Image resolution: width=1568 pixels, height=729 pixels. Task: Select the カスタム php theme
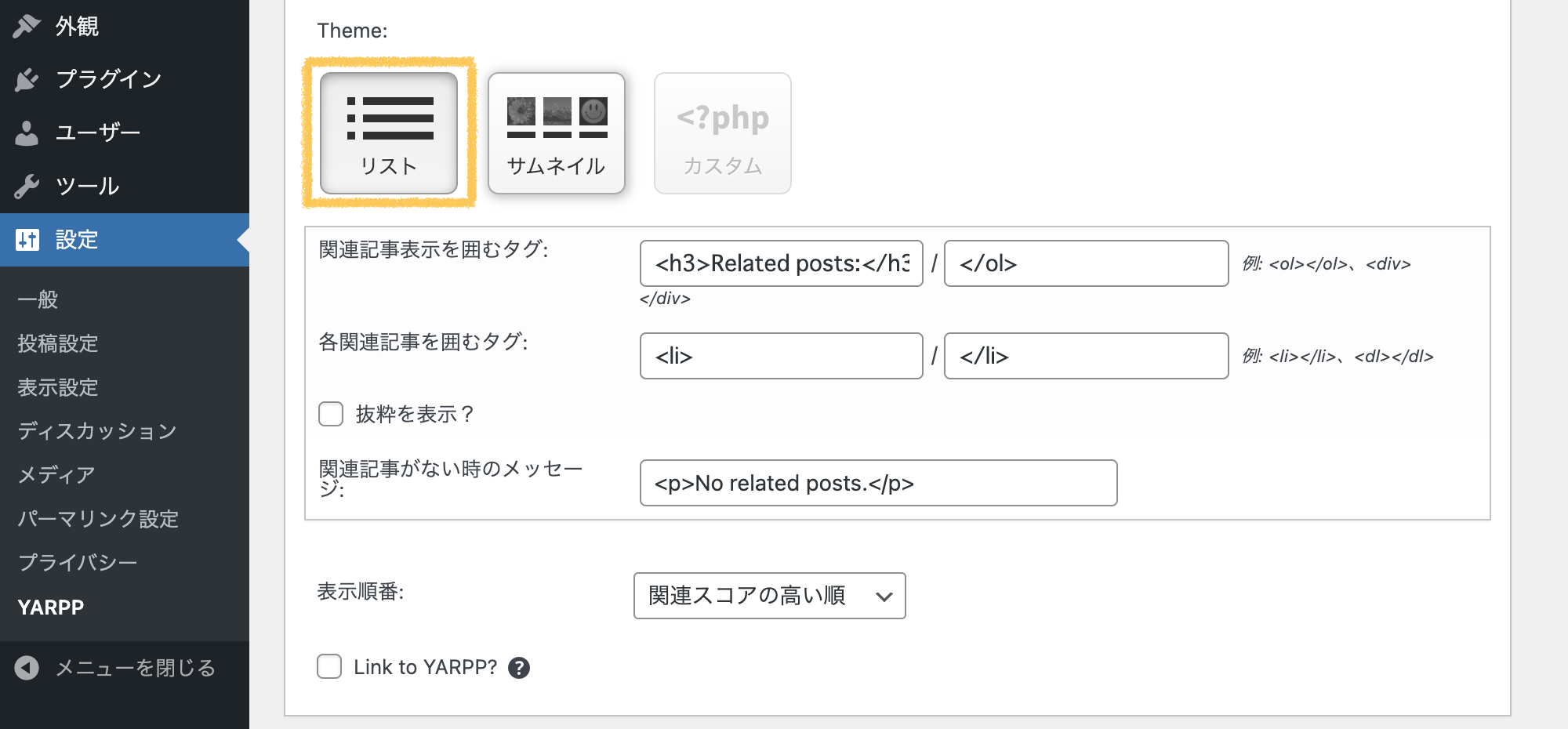[723, 133]
